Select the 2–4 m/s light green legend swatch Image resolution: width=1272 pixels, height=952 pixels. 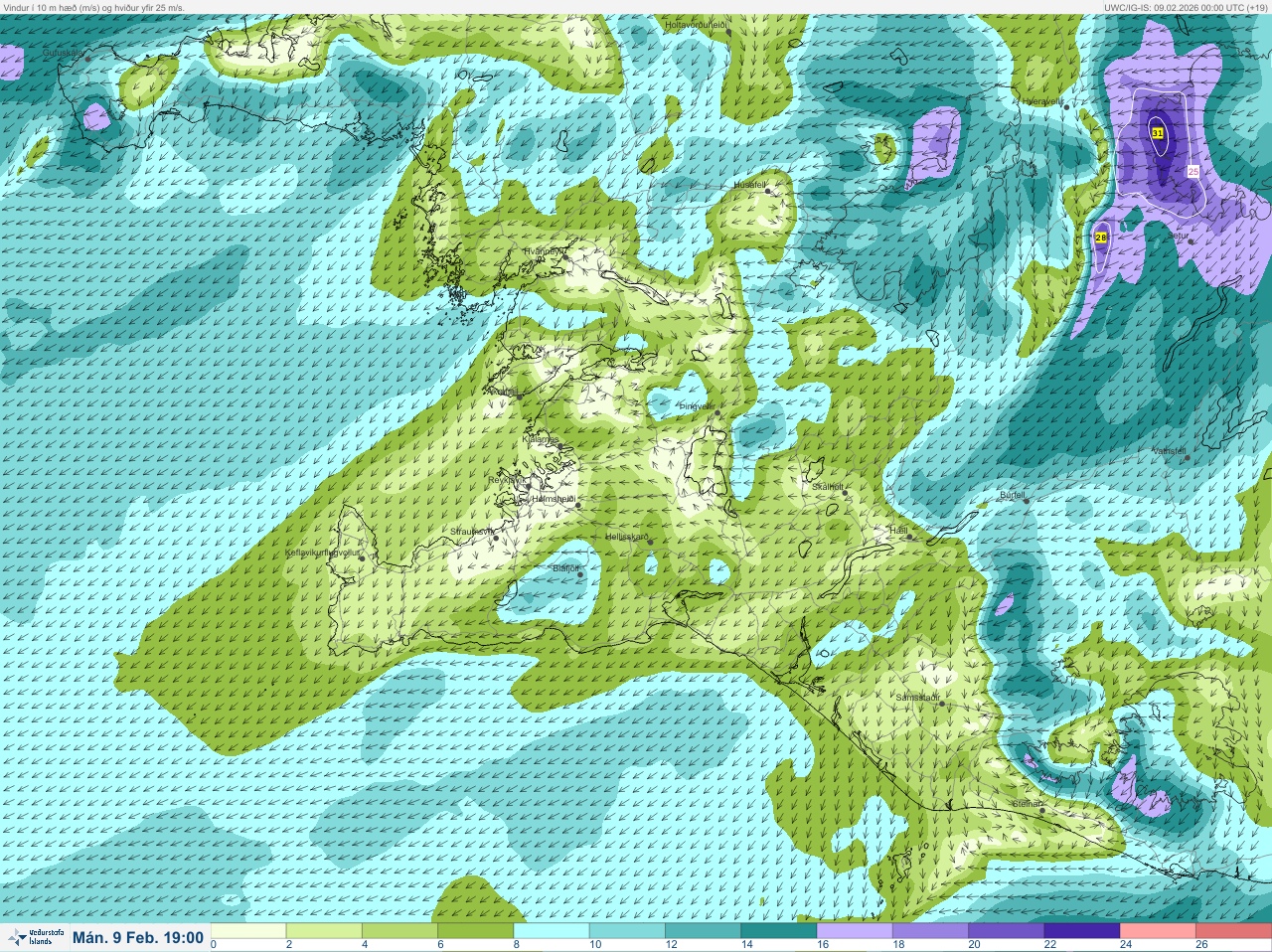click(324, 930)
